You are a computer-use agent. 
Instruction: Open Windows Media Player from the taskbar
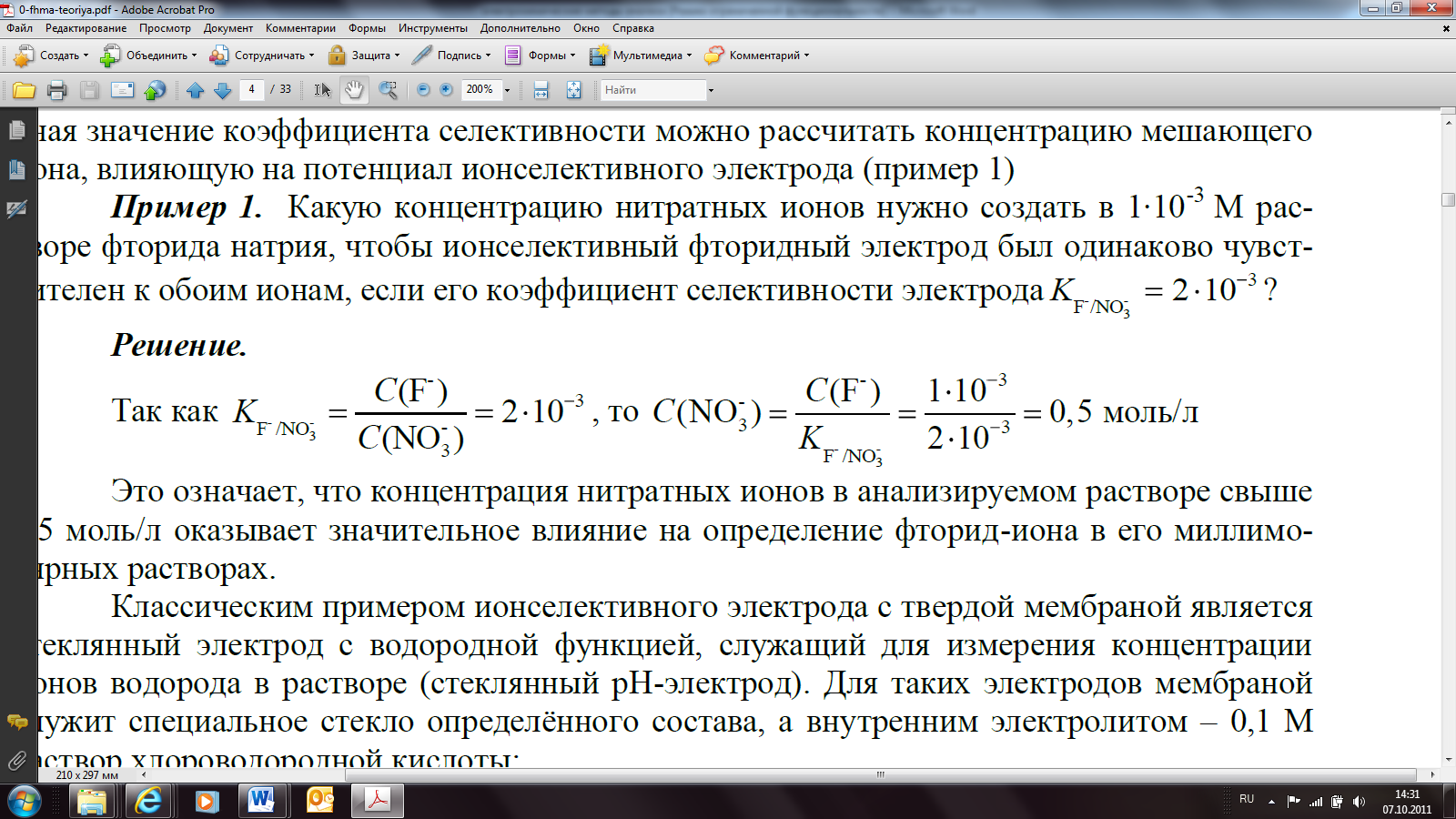pyautogui.click(x=206, y=802)
